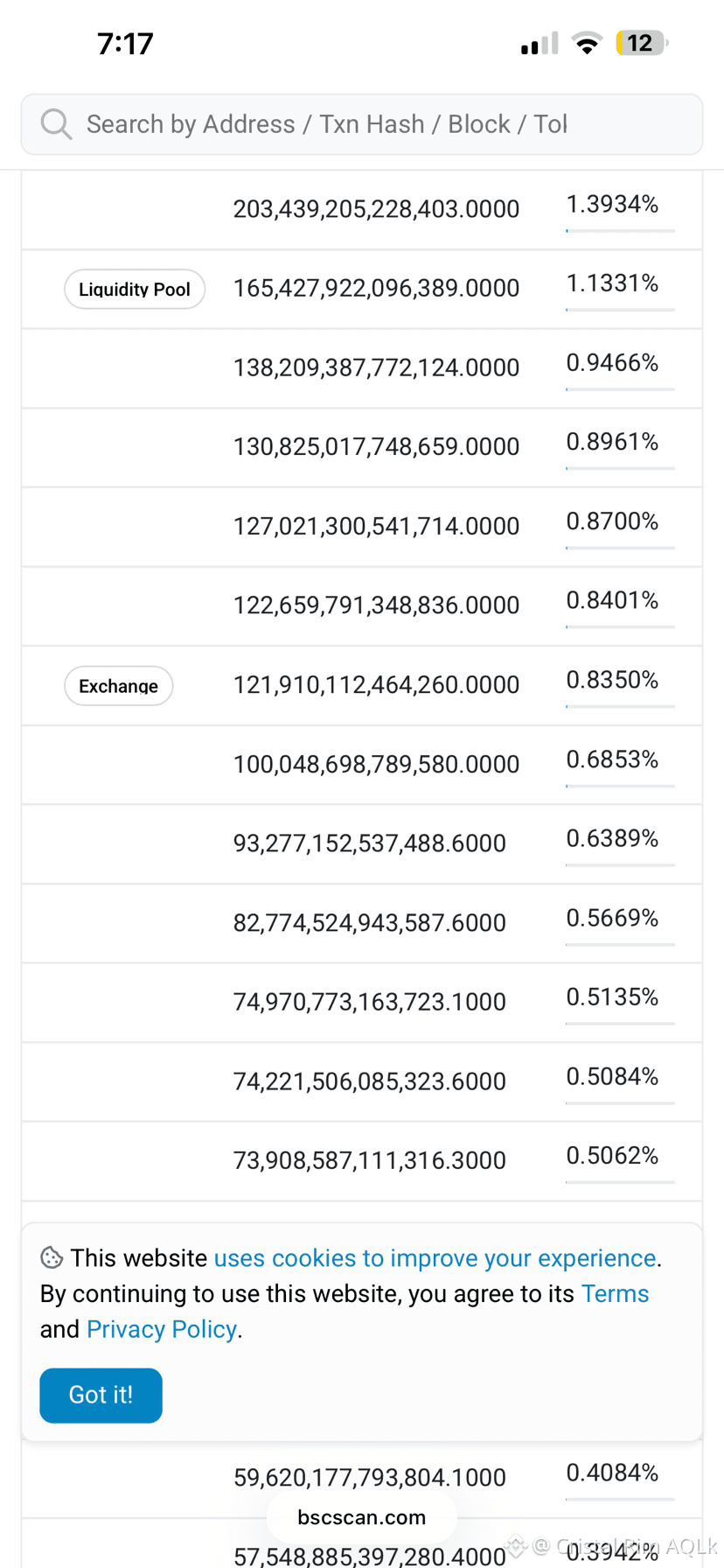Tap the 0.8350% percentage bar
The width and height of the screenshot is (724, 1568).
tap(620, 706)
